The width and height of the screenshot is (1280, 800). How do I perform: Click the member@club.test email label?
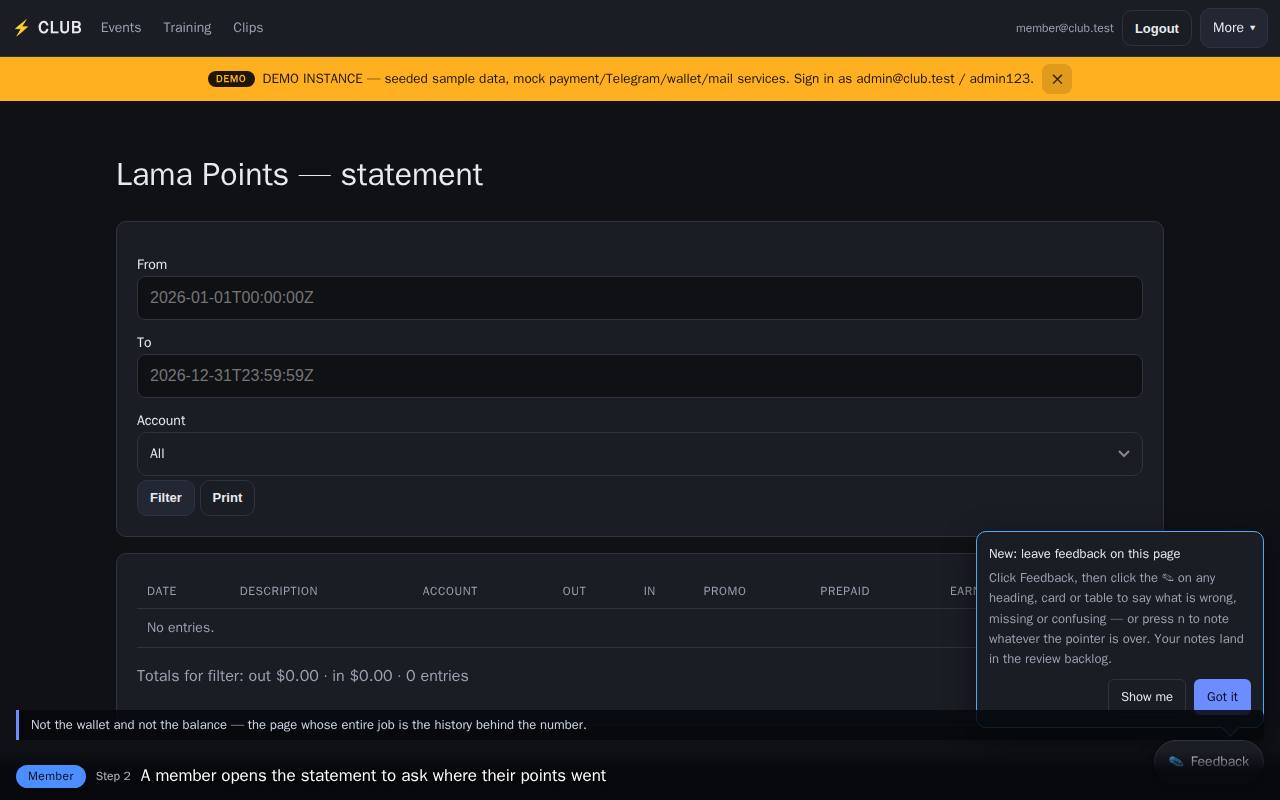click(1065, 28)
